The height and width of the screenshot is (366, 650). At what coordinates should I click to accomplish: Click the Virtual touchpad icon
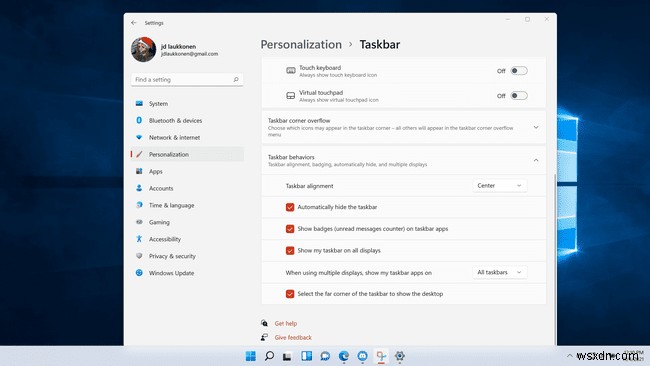pos(291,96)
